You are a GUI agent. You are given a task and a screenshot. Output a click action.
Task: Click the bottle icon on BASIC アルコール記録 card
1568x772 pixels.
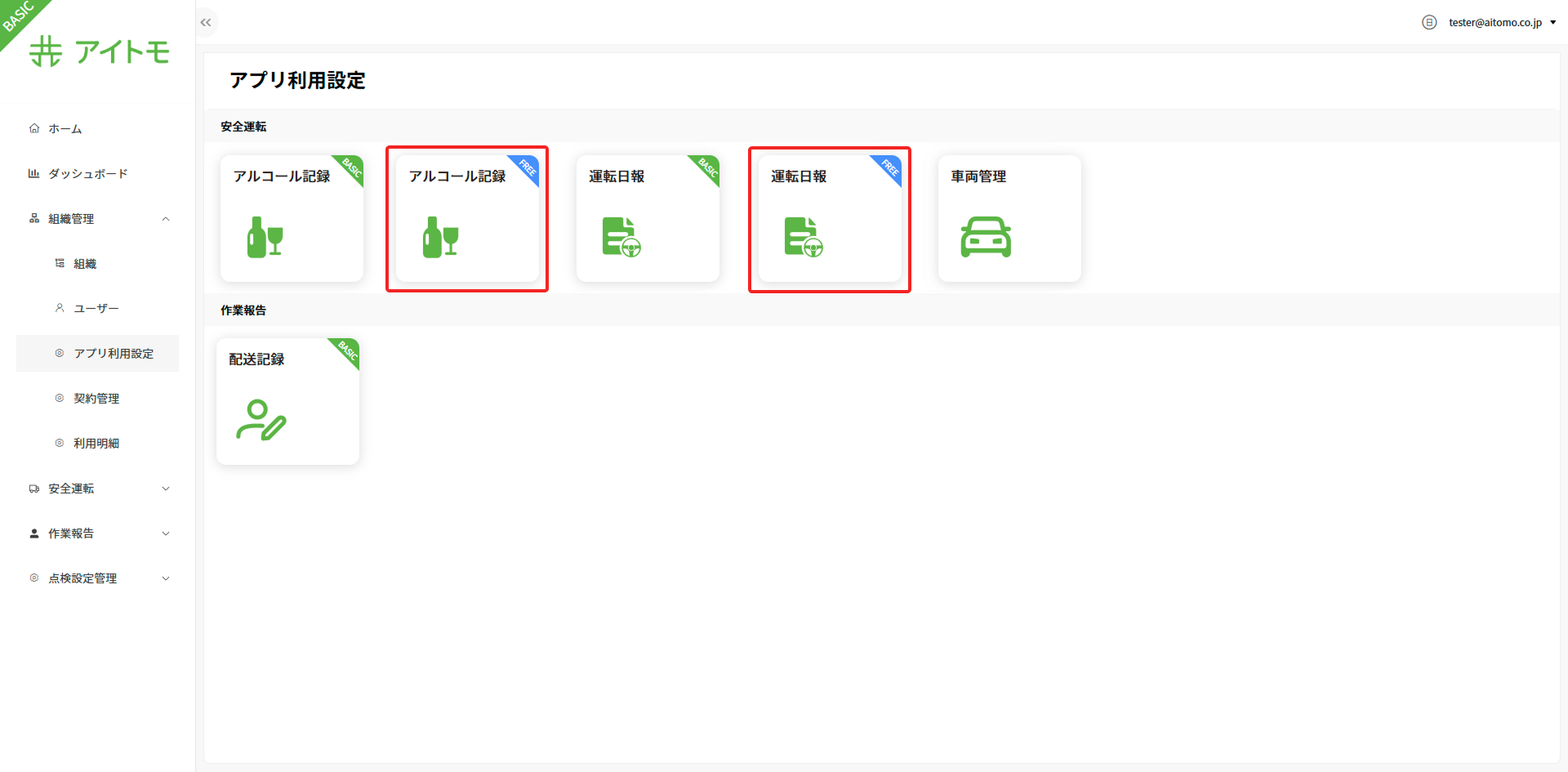tap(265, 238)
